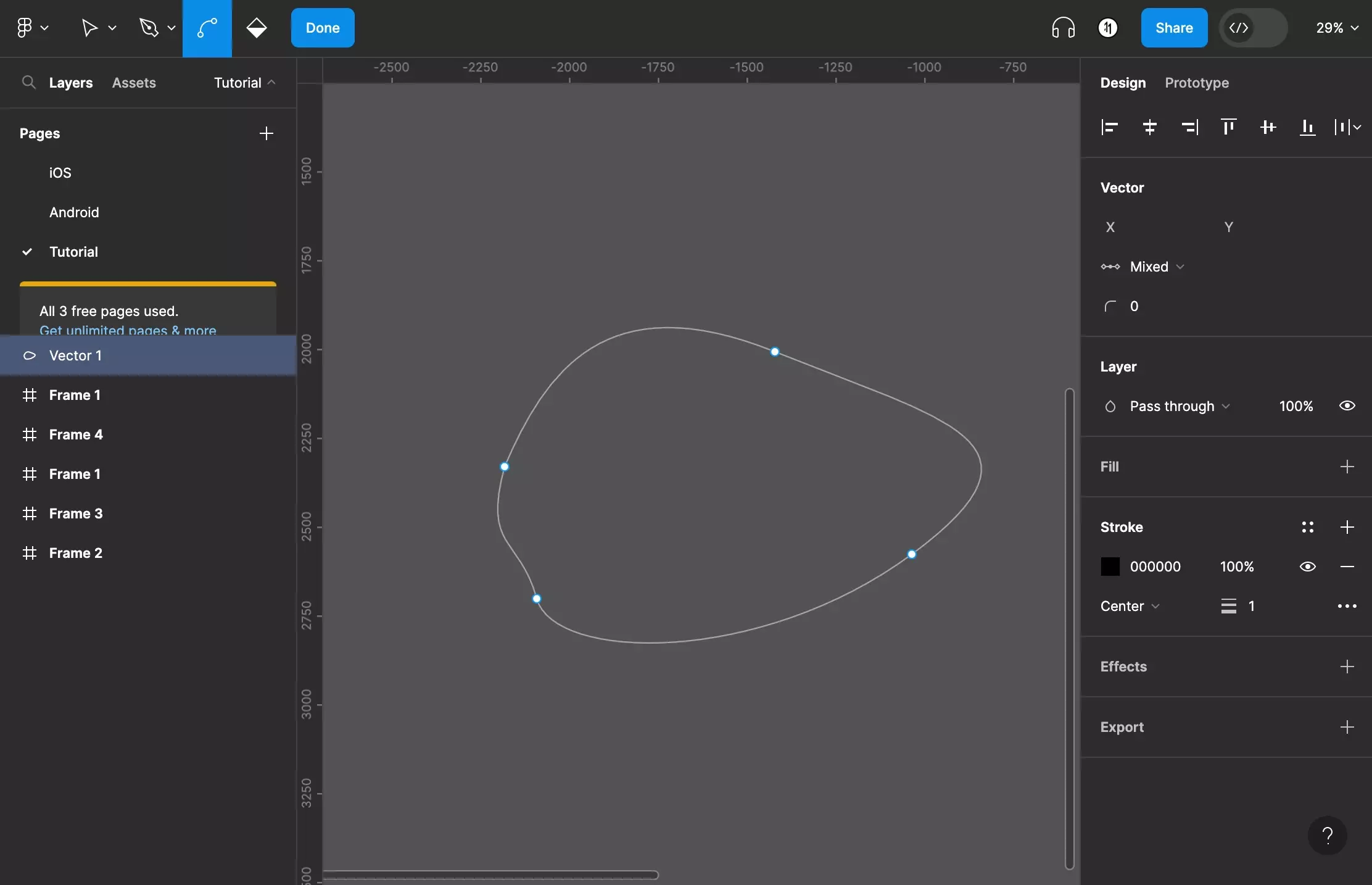Switch to the Prototype tab

tap(1197, 82)
